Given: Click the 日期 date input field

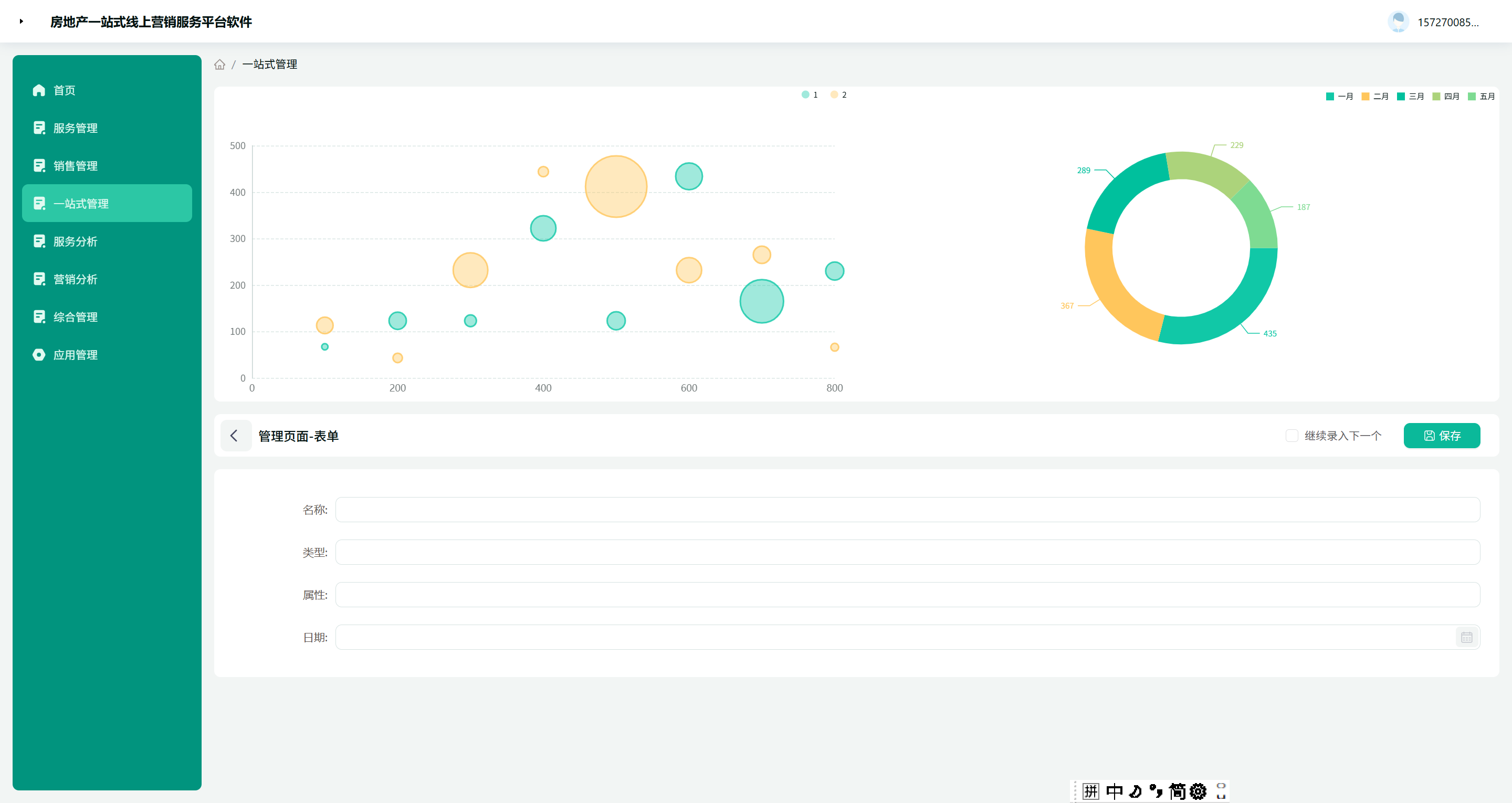Looking at the screenshot, I should coord(907,638).
